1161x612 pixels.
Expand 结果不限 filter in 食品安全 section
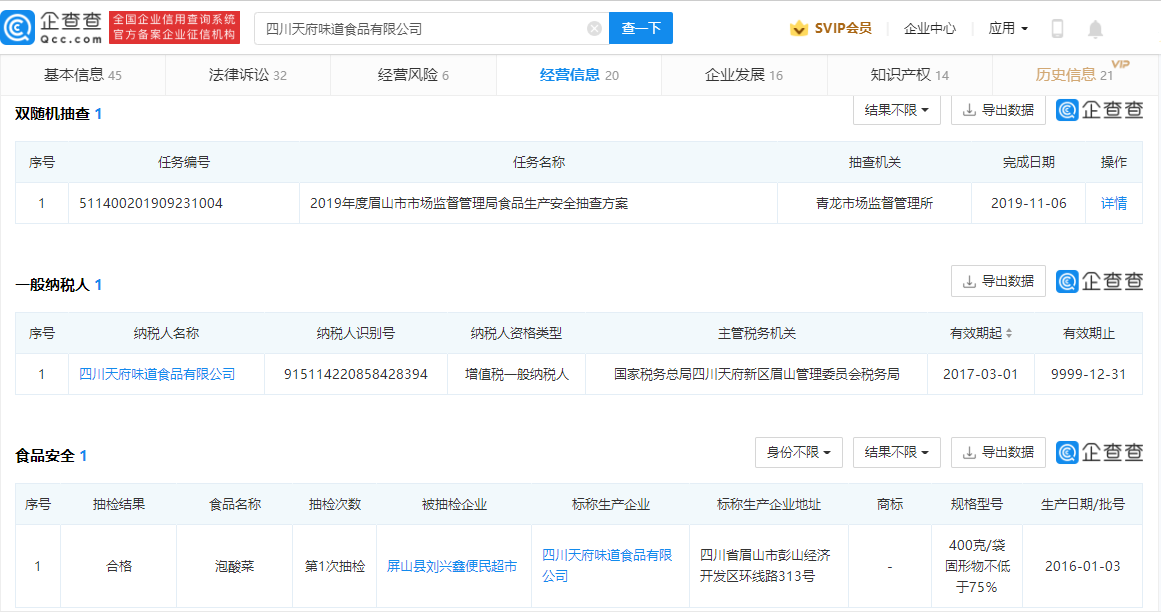pos(897,452)
